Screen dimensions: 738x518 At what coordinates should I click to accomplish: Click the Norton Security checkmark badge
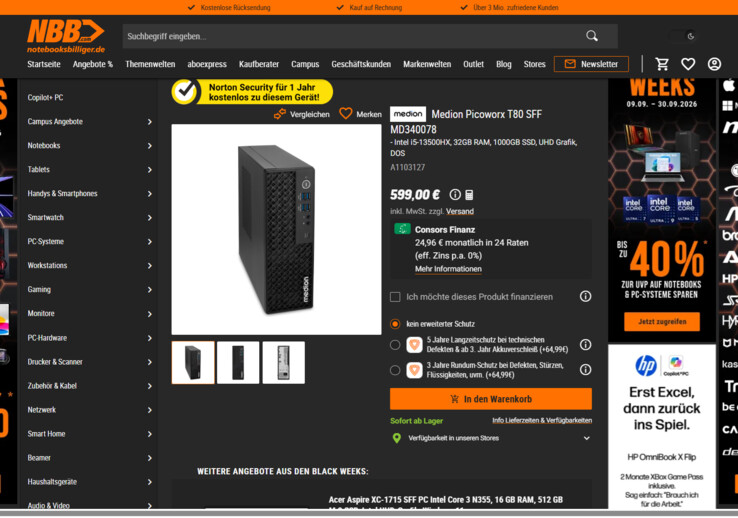pos(184,92)
